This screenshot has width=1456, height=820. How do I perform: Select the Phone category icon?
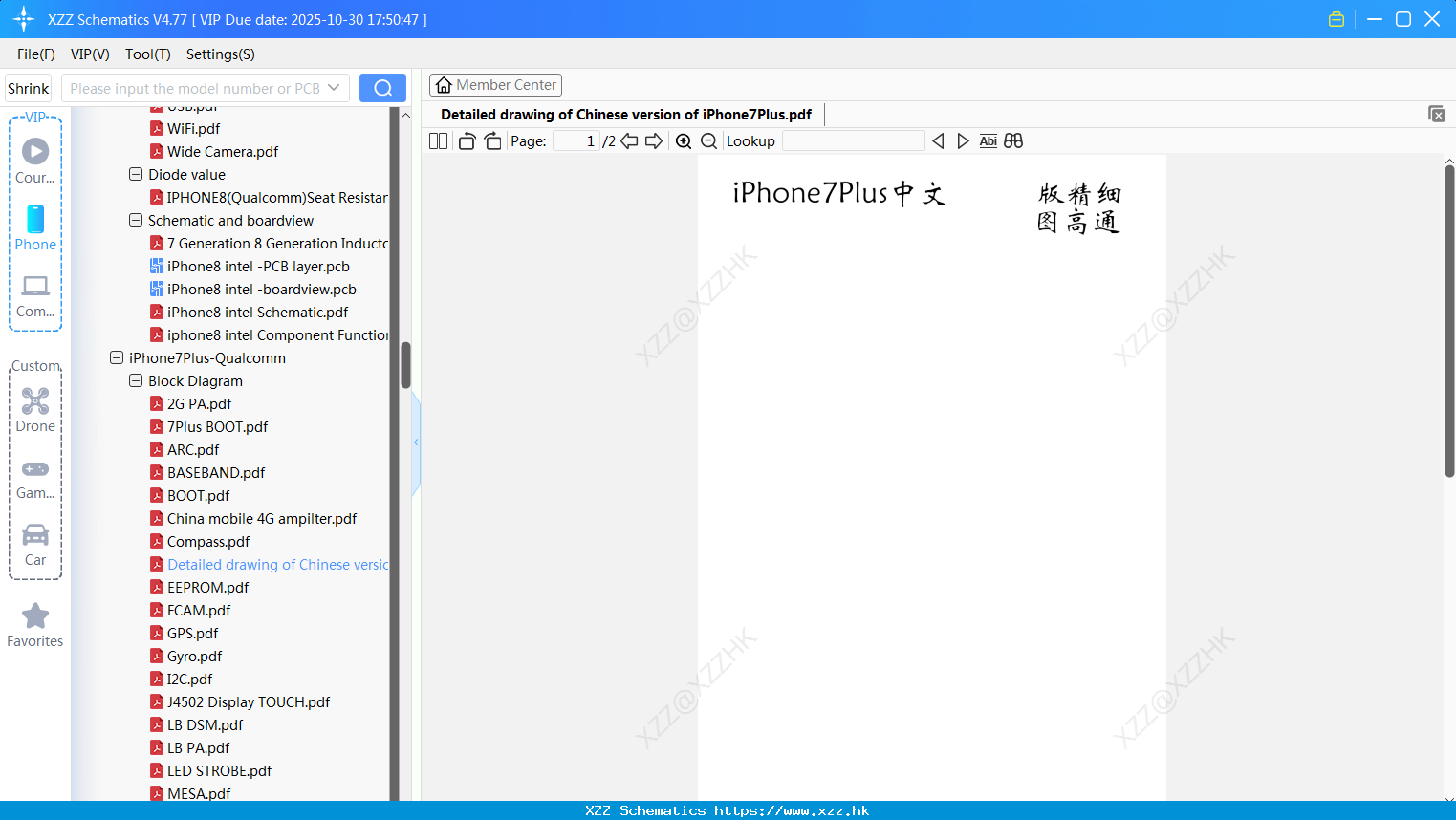(35, 227)
